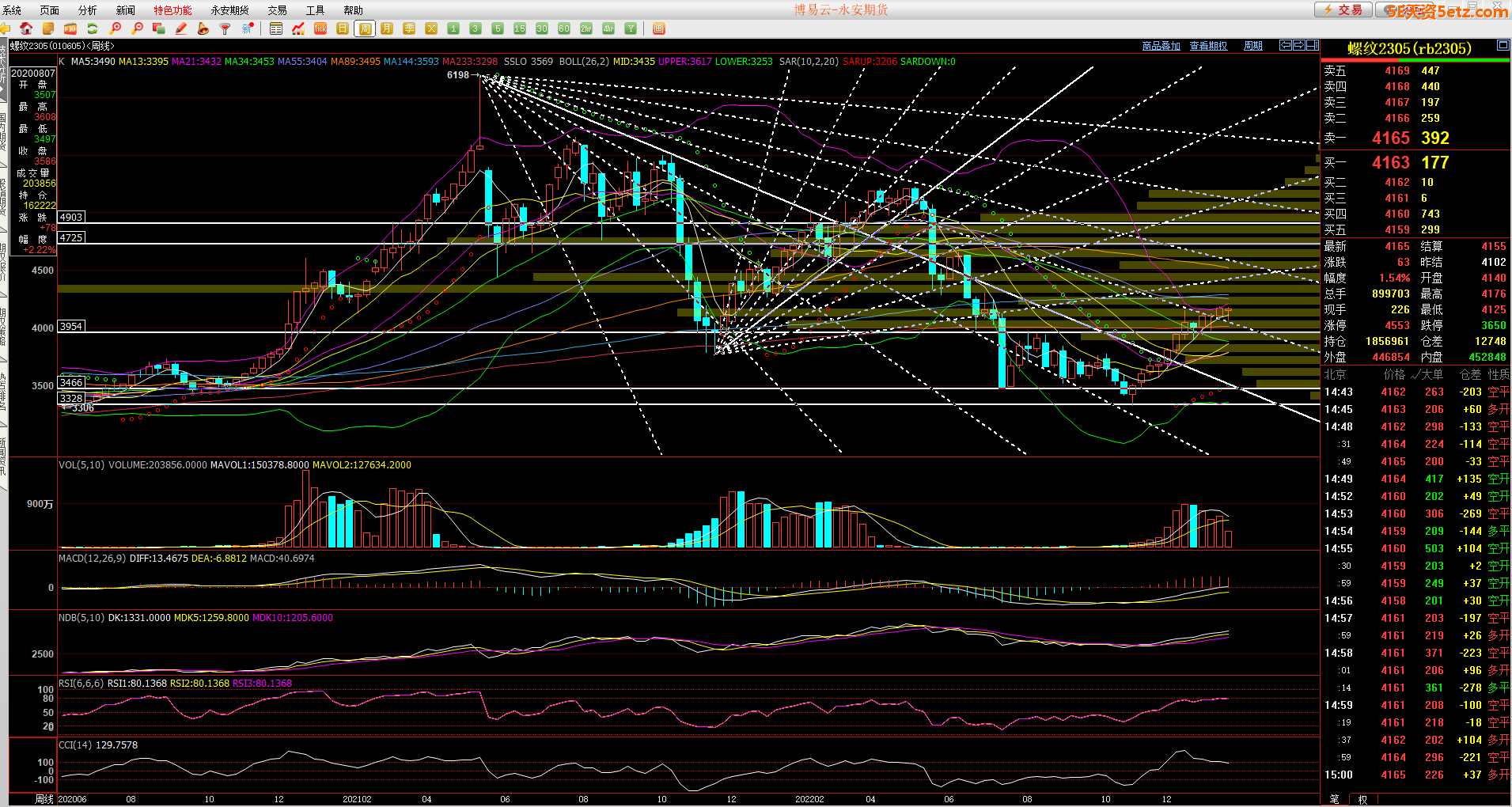Click the 商品叠加 link
This screenshot has height=807, width=1512.
[x=1161, y=46]
